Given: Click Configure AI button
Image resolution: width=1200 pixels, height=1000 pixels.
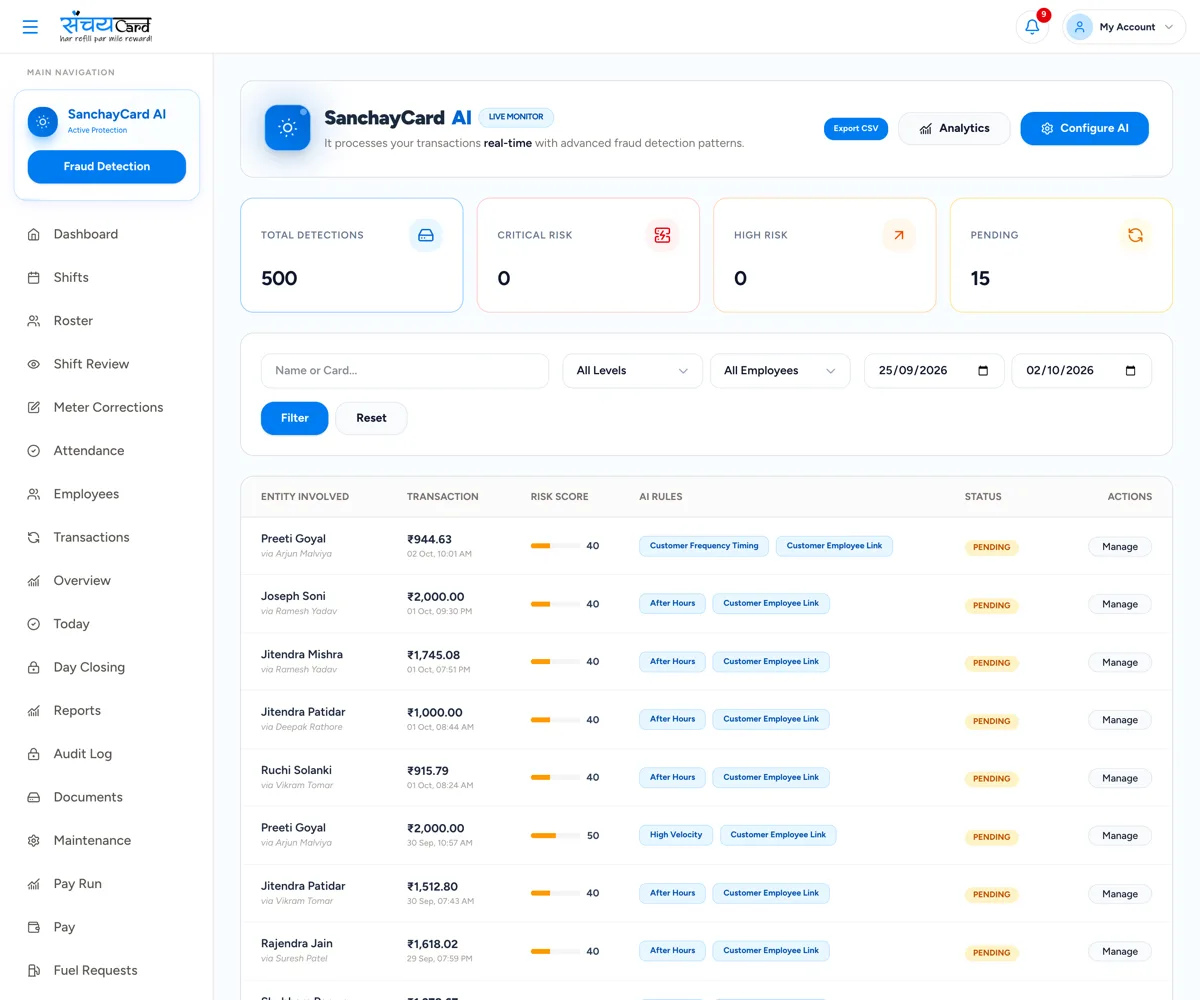Looking at the screenshot, I should [x=1084, y=128].
